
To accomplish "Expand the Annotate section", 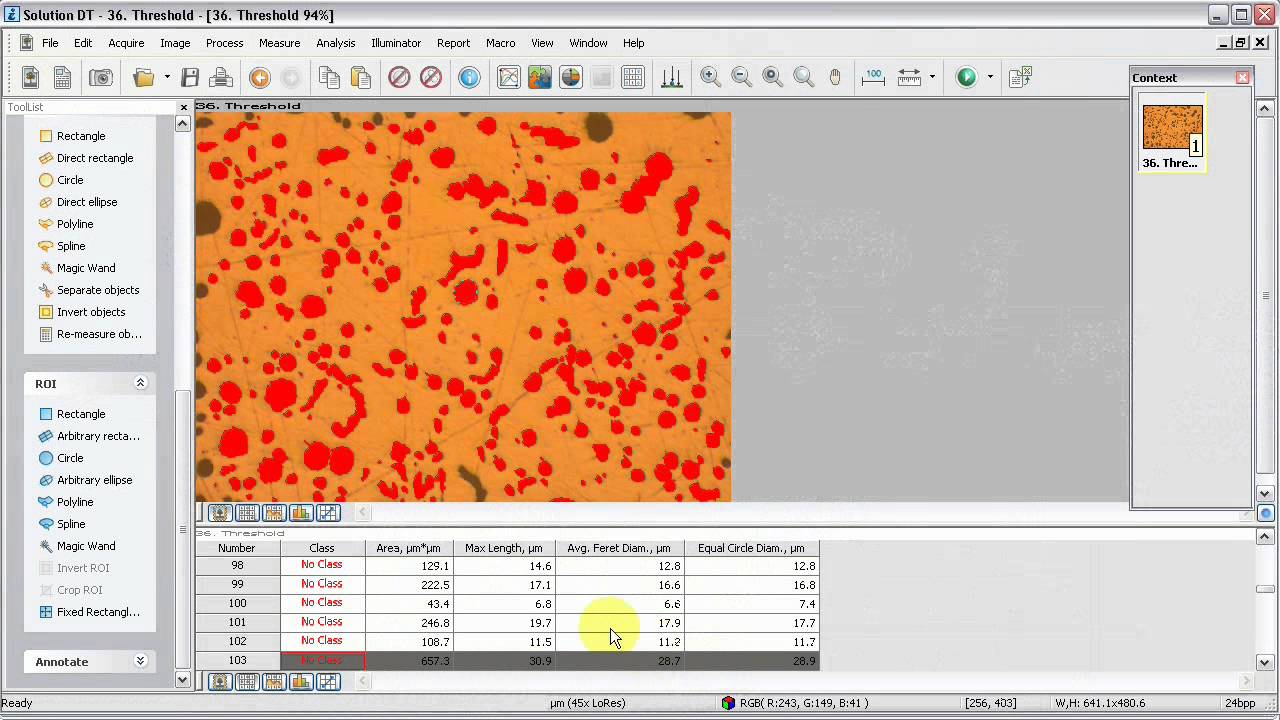I will [x=140, y=661].
